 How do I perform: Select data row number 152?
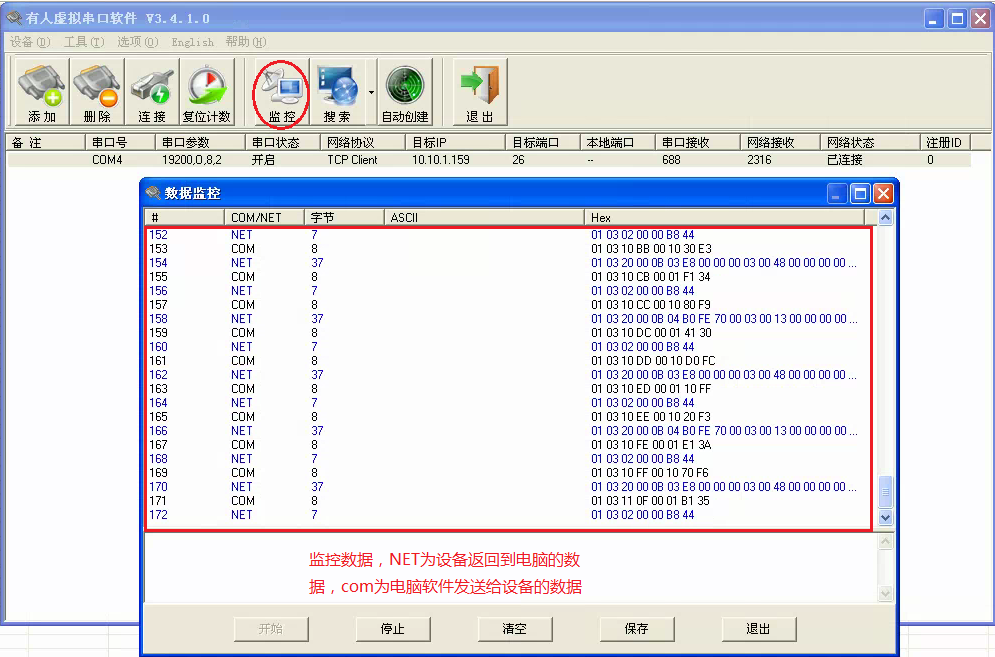508,235
